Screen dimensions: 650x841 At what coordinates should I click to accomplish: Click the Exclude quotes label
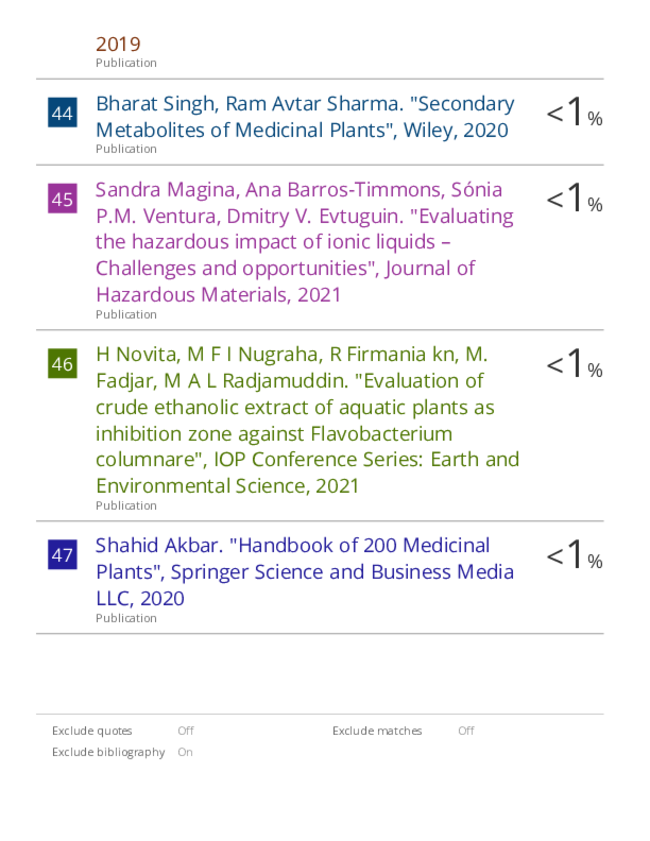(x=92, y=731)
